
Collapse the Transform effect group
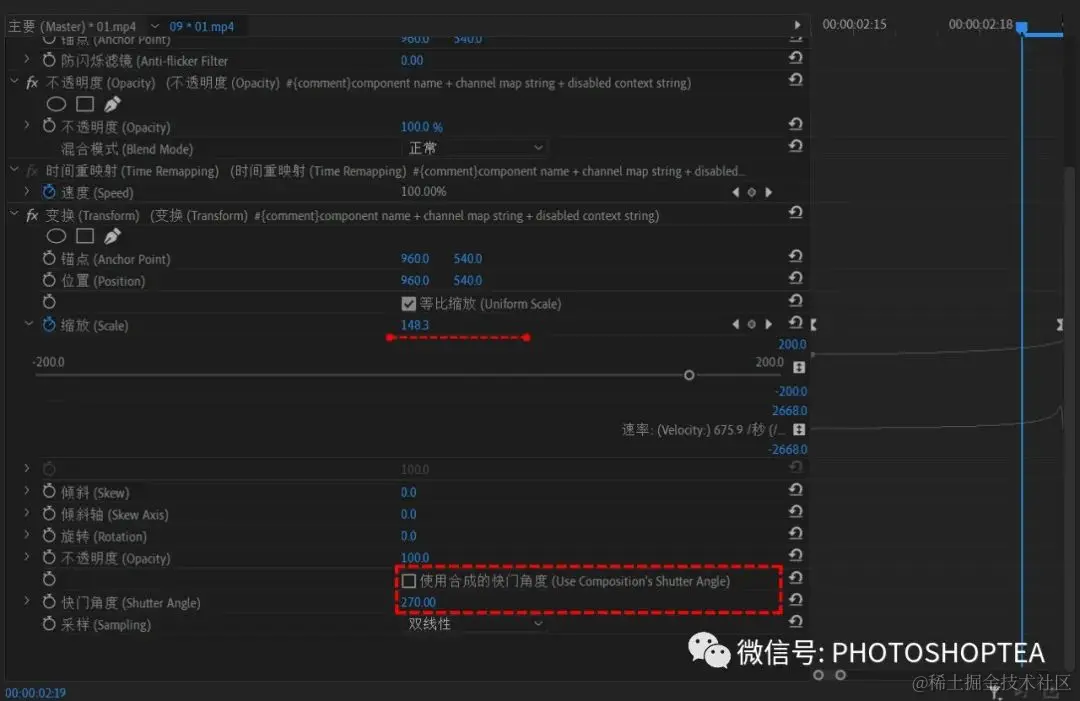(14, 214)
